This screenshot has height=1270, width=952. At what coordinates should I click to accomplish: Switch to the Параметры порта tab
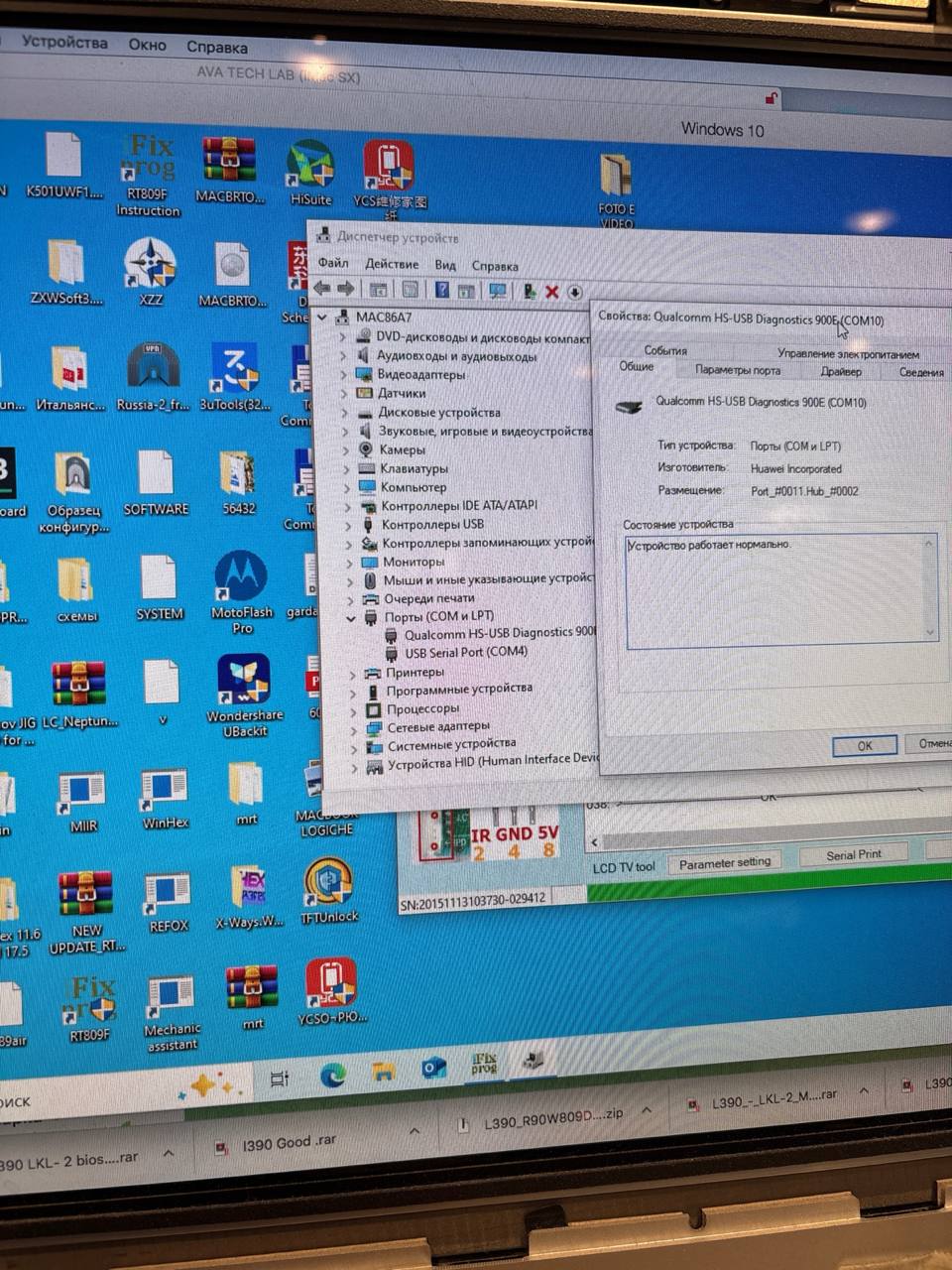coord(738,370)
